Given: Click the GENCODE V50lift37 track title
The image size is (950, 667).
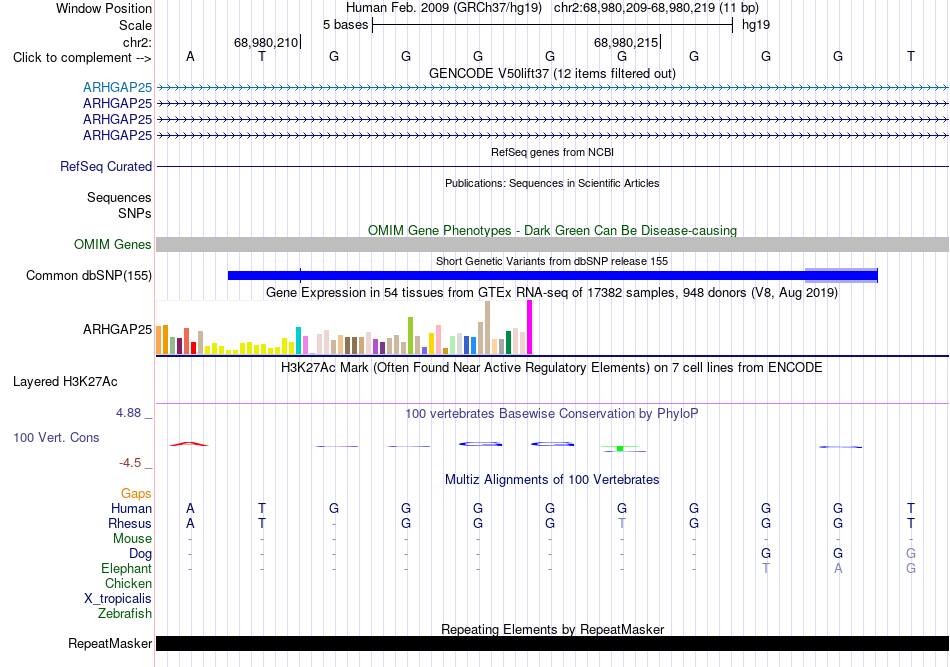Looking at the screenshot, I should pos(552,73).
